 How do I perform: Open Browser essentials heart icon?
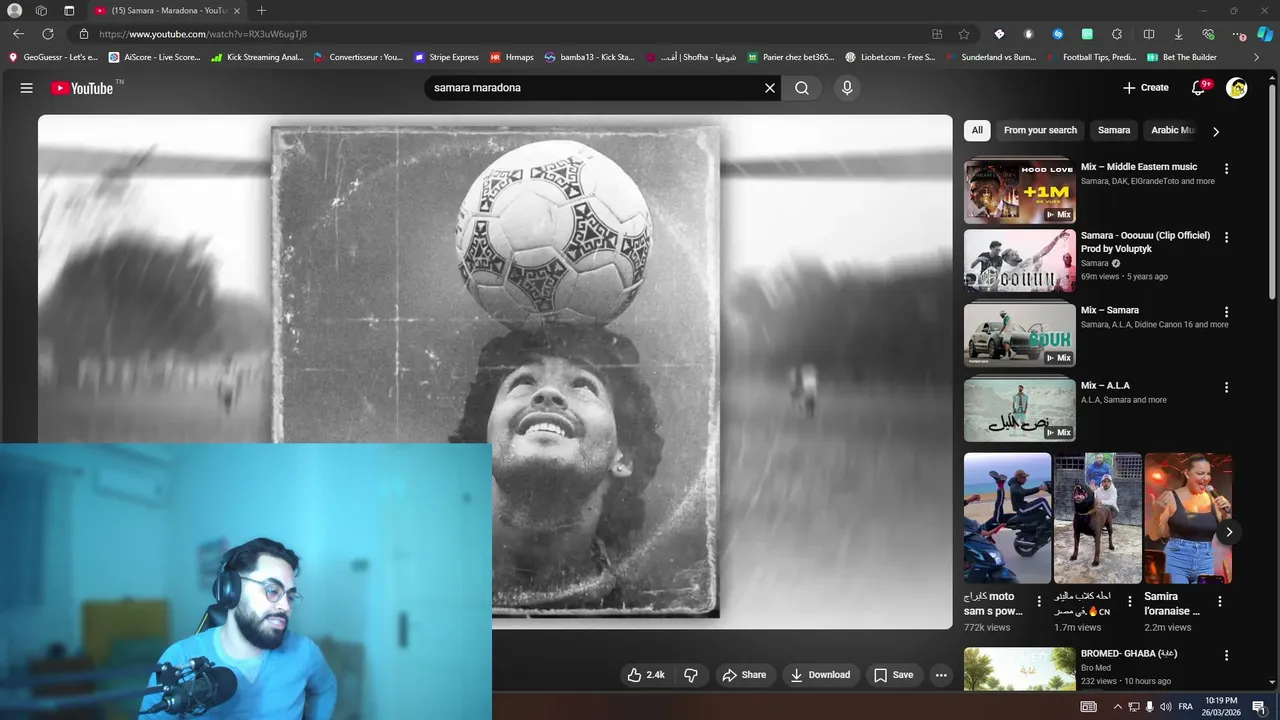pos(1209,34)
